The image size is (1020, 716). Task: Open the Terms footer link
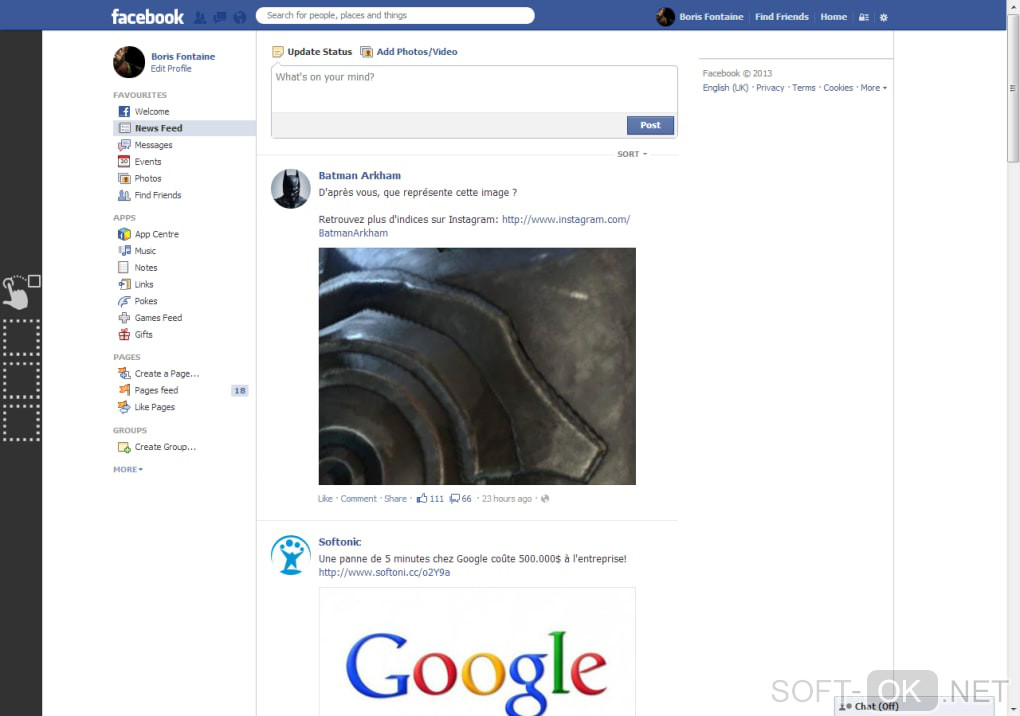click(803, 88)
